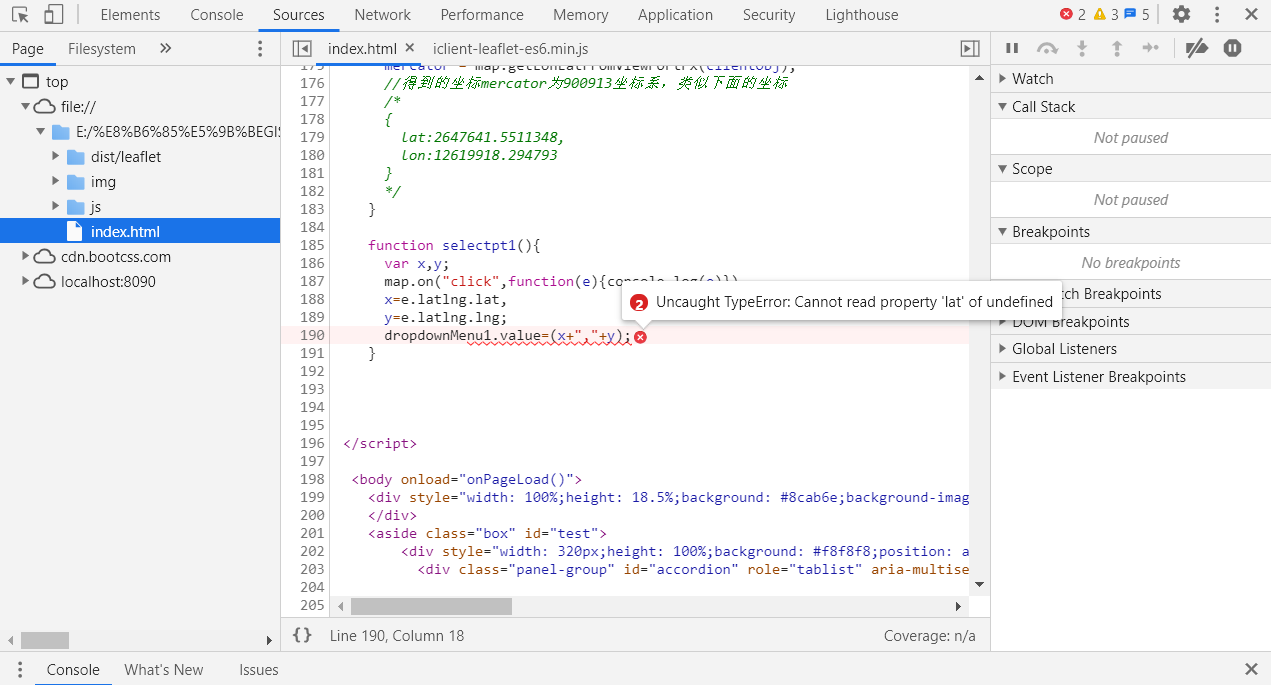Close the index.html editor tab

(409, 48)
